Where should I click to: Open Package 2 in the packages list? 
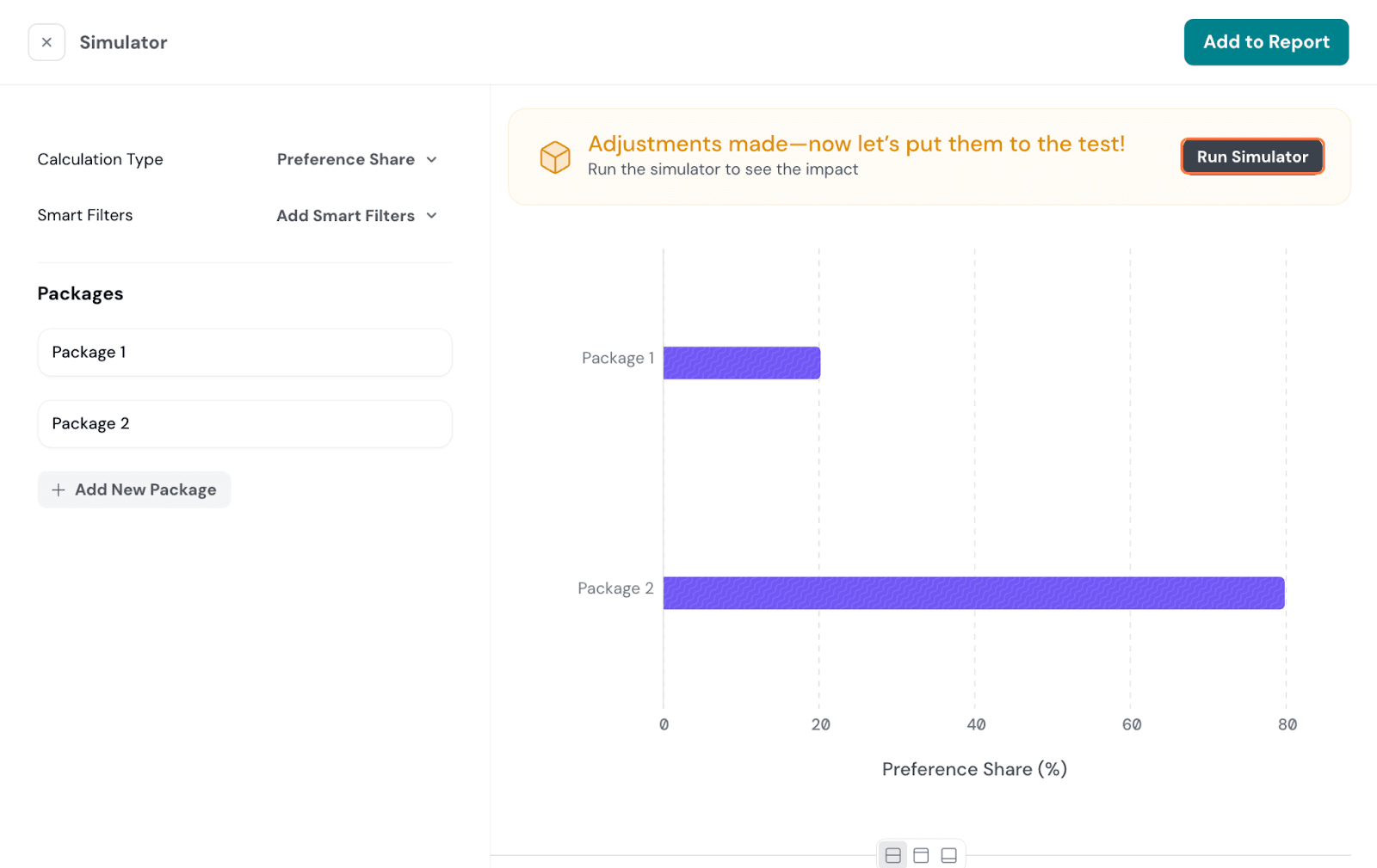point(244,424)
